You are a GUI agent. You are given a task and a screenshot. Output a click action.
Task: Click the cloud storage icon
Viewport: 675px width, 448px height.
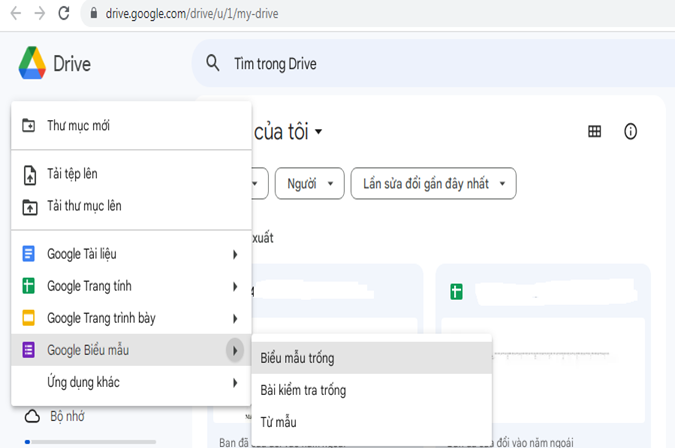click(x=32, y=416)
